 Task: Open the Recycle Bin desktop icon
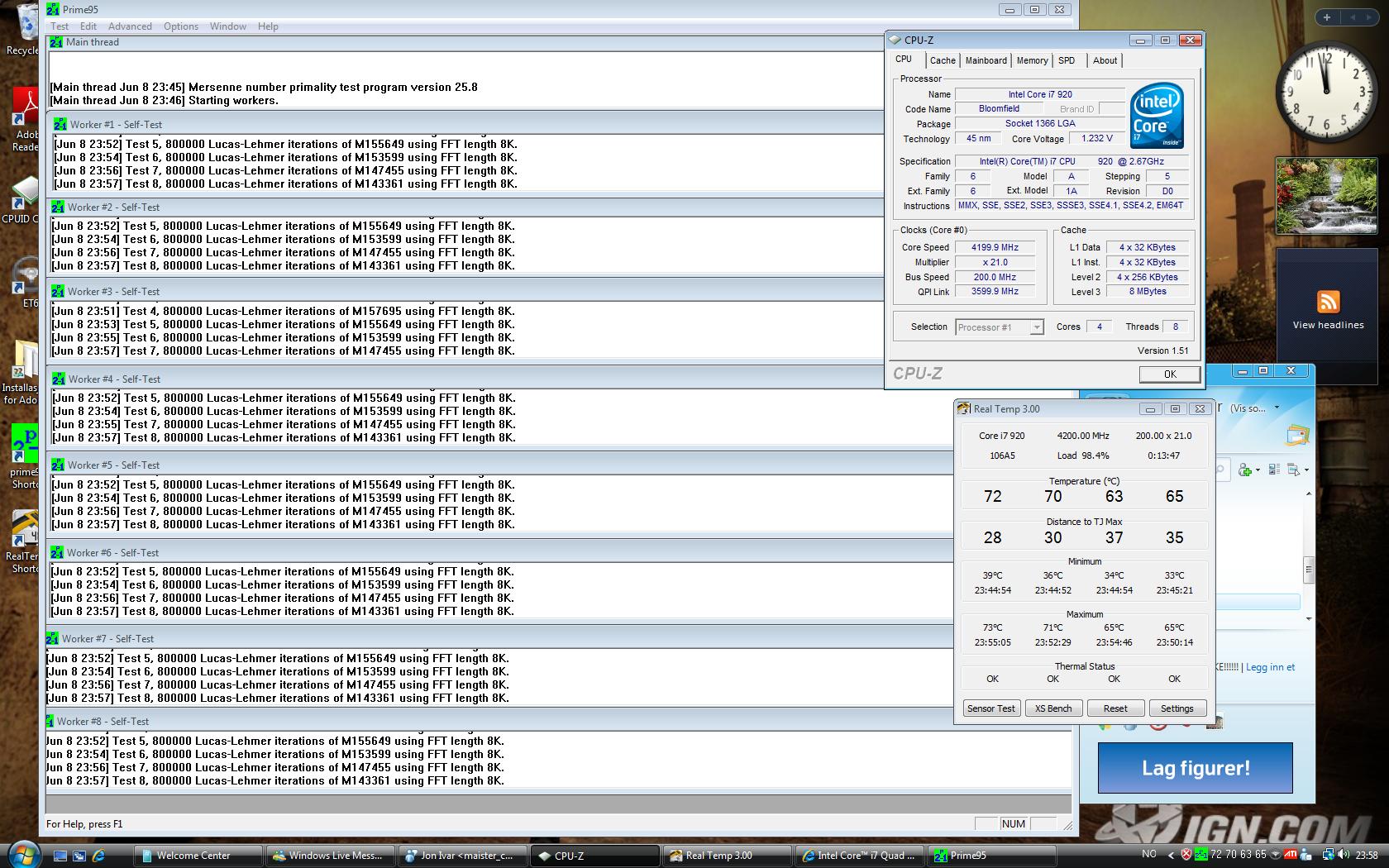coord(25,30)
